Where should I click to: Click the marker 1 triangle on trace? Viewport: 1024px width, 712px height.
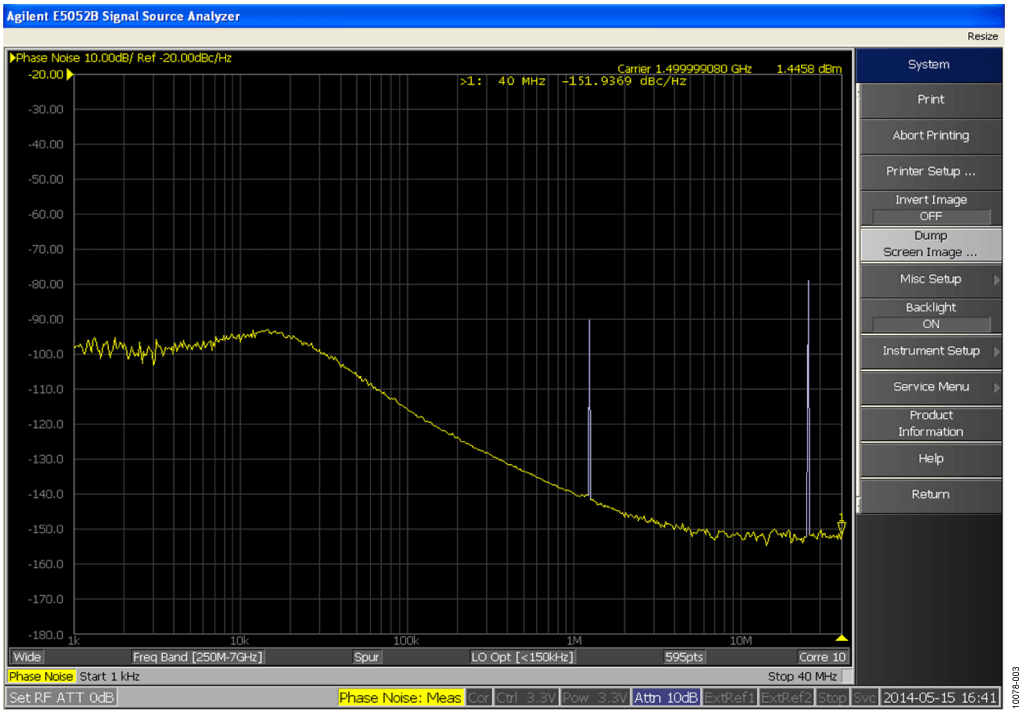841,525
